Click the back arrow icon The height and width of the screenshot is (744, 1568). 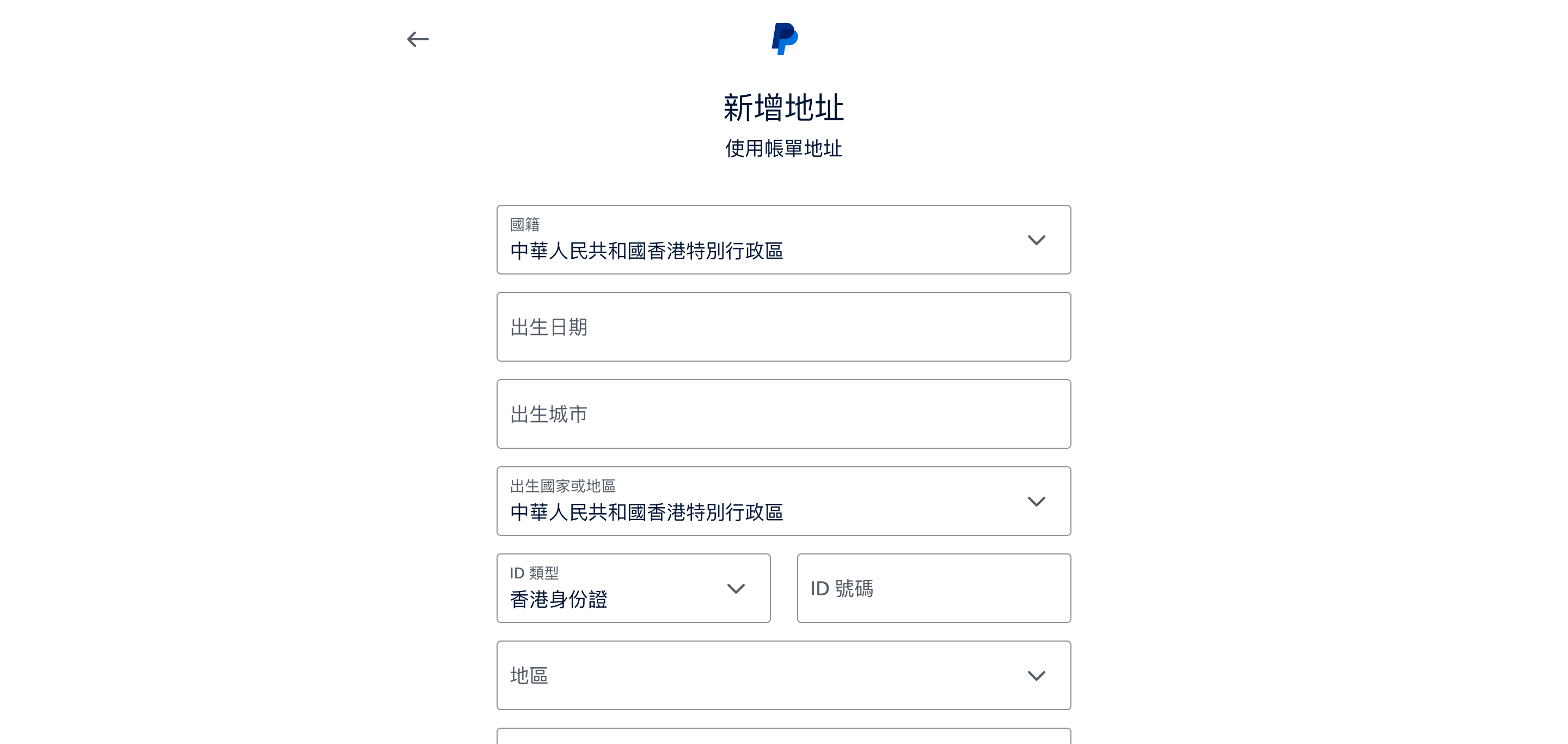pos(418,40)
